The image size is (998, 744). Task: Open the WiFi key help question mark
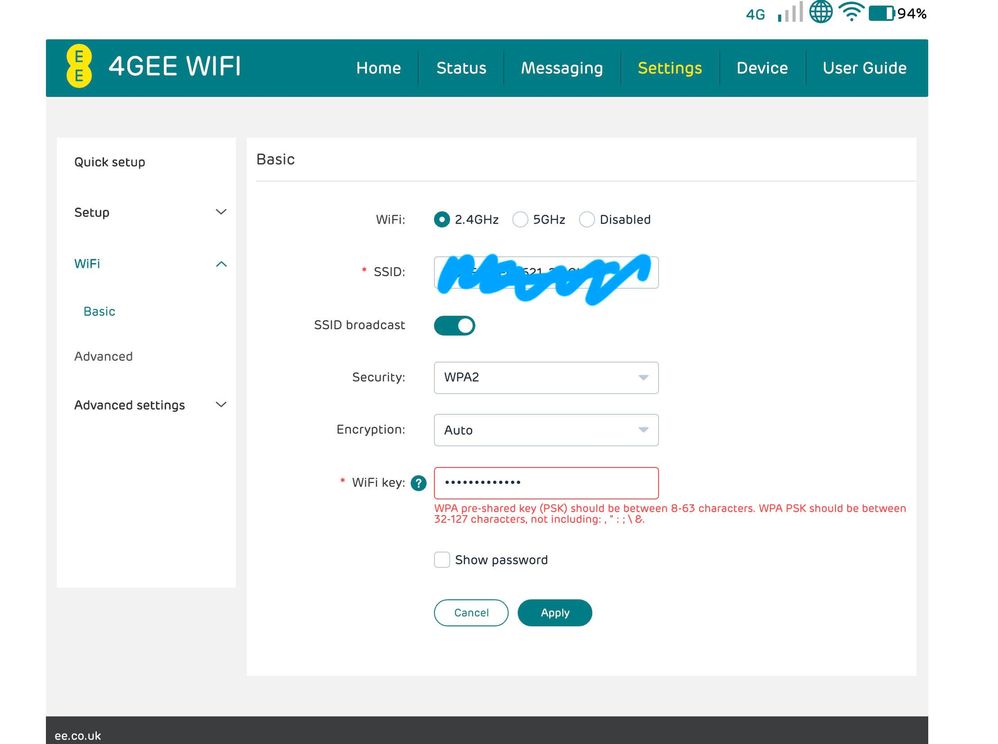pyautogui.click(x=418, y=483)
